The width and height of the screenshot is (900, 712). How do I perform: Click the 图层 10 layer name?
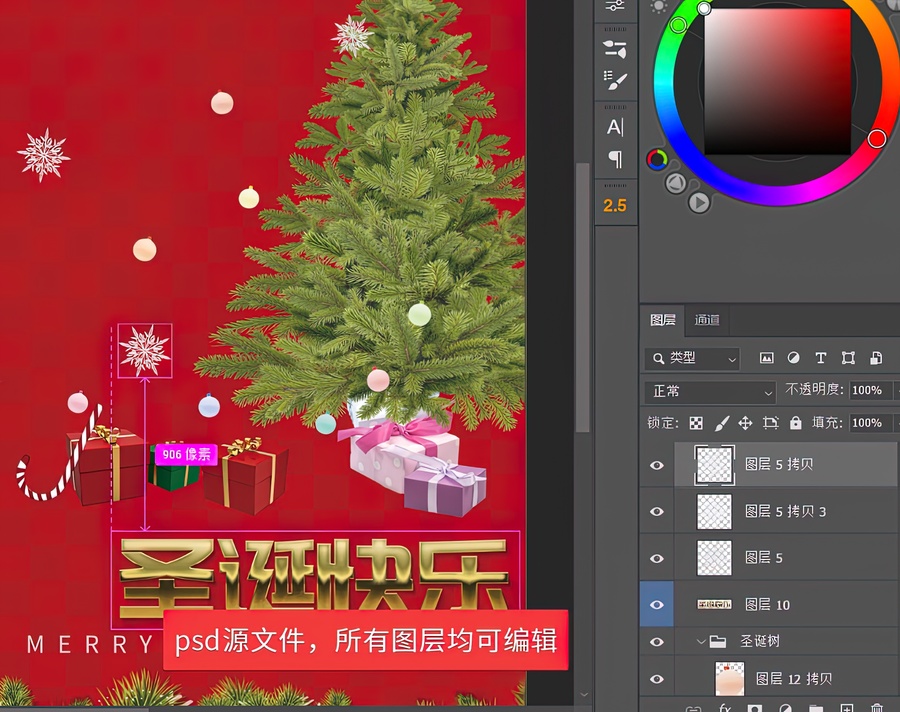[x=767, y=605]
